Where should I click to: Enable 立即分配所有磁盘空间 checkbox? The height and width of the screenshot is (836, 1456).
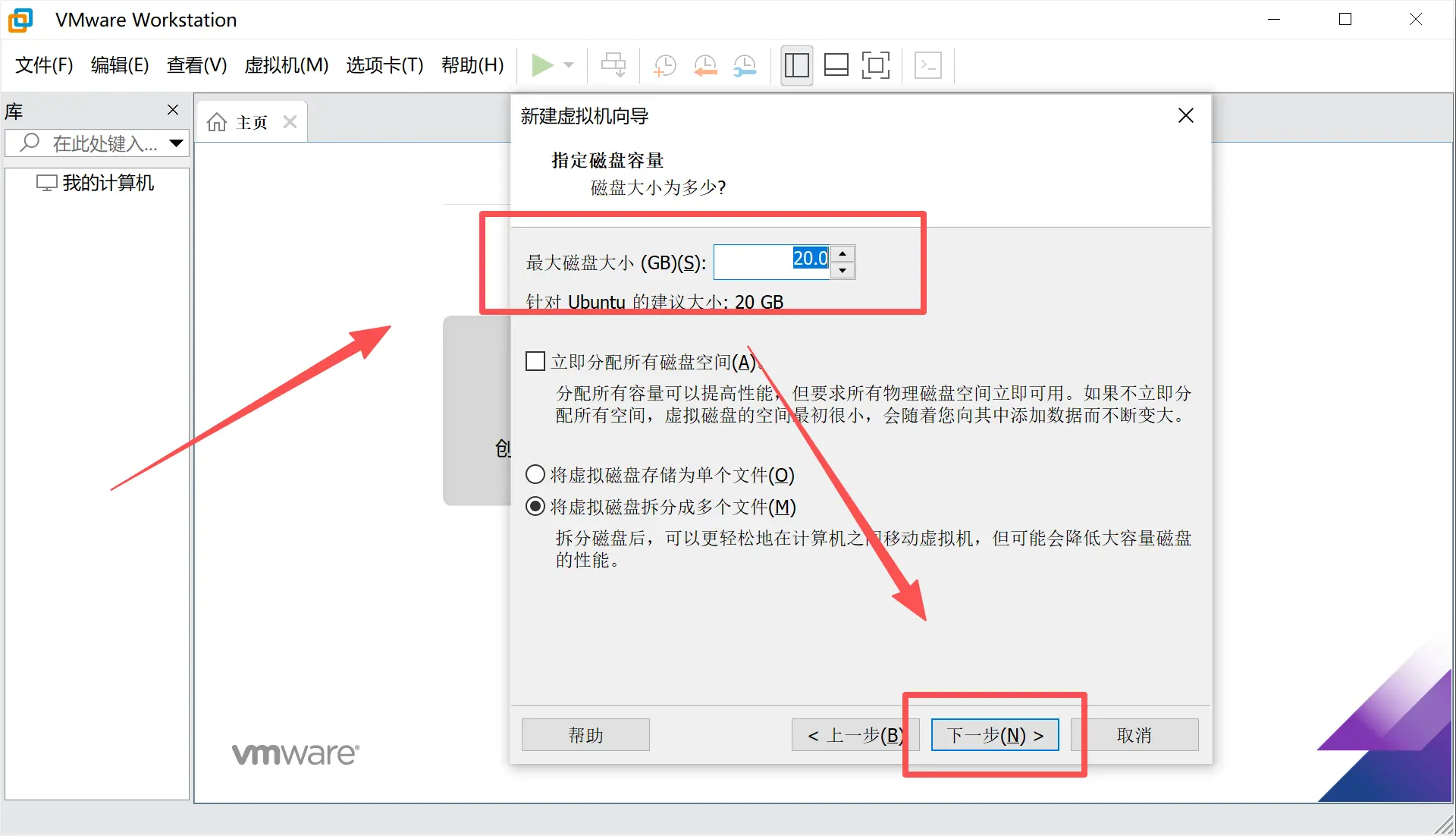tap(535, 361)
